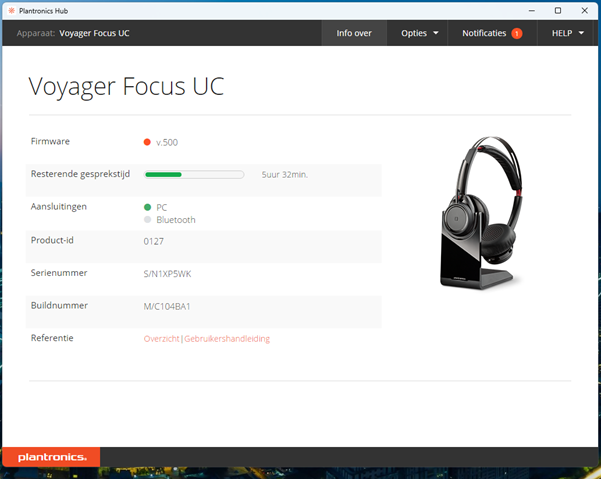Click the Plantronics Hub title bar icon

point(12,11)
